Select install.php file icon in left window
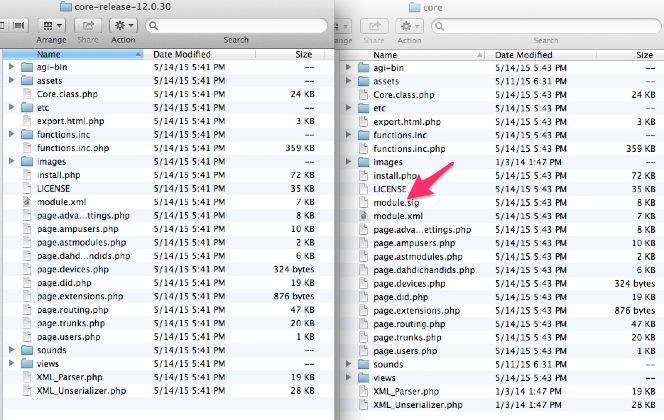This screenshot has width=664, height=420. [x=27, y=174]
